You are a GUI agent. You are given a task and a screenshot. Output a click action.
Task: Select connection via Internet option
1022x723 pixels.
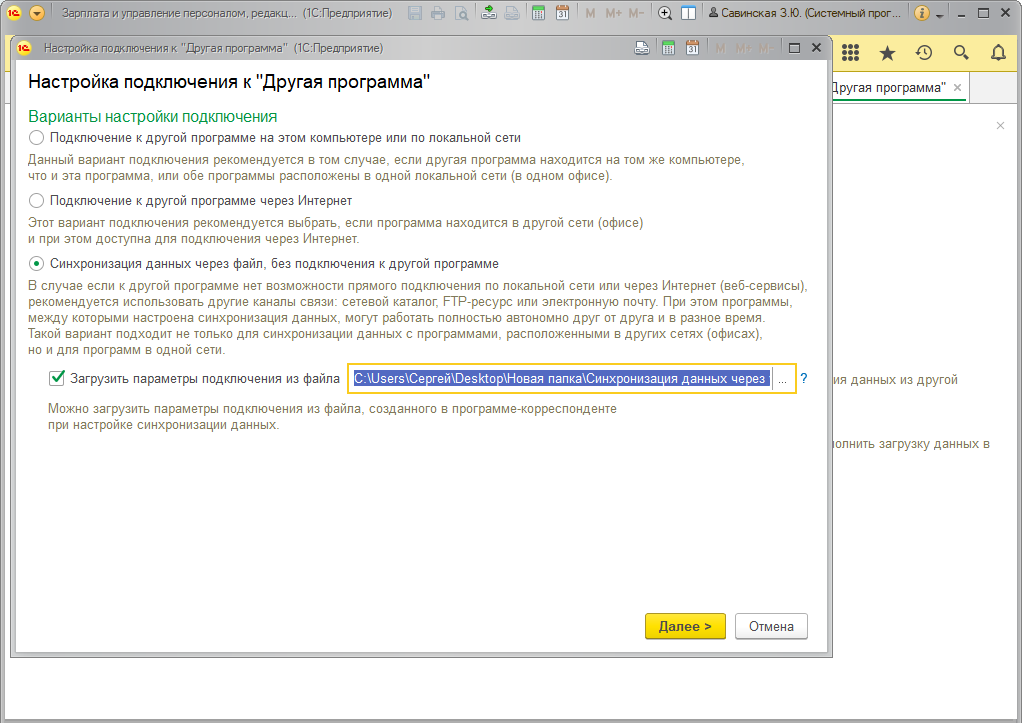coord(37,201)
